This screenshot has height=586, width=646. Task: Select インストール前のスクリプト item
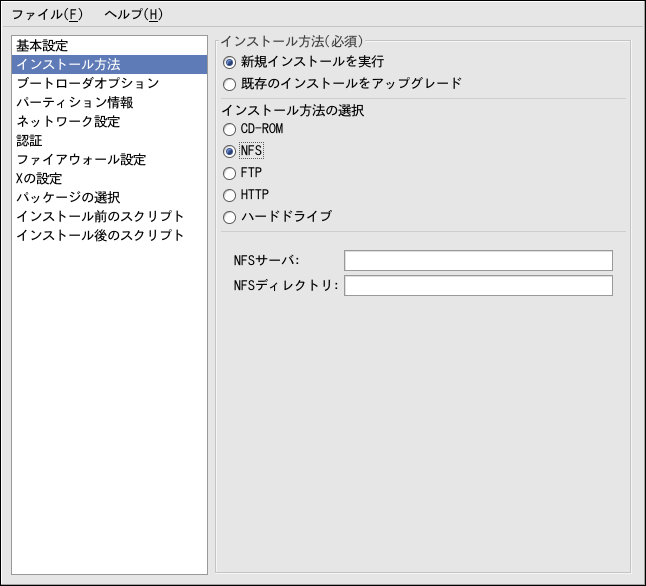100,217
